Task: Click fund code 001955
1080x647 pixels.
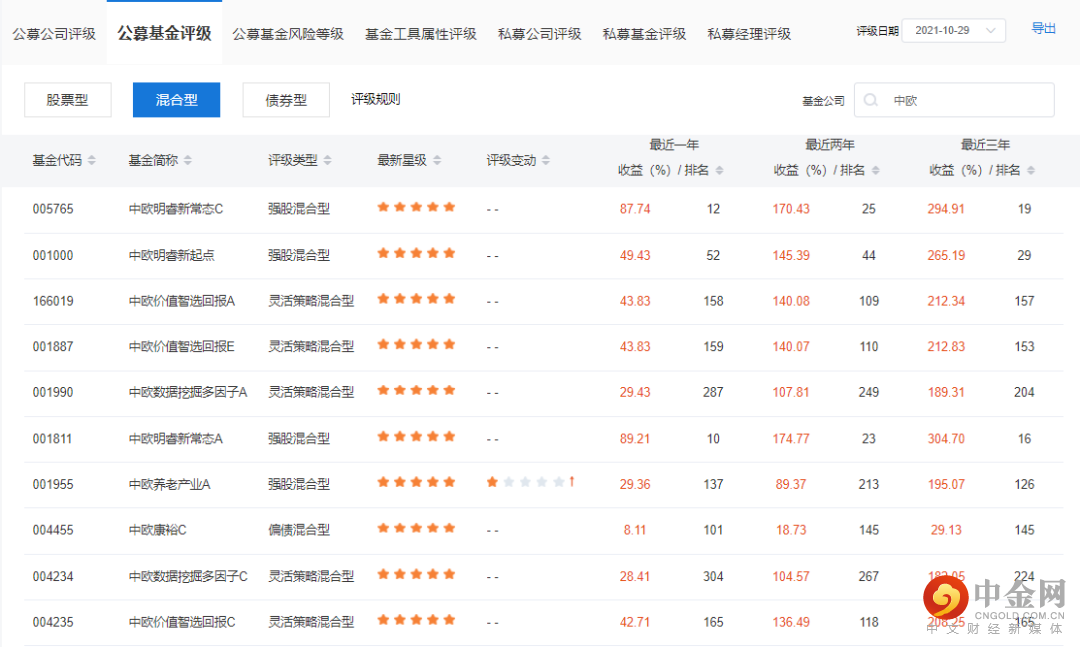Action: click(x=53, y=484)
